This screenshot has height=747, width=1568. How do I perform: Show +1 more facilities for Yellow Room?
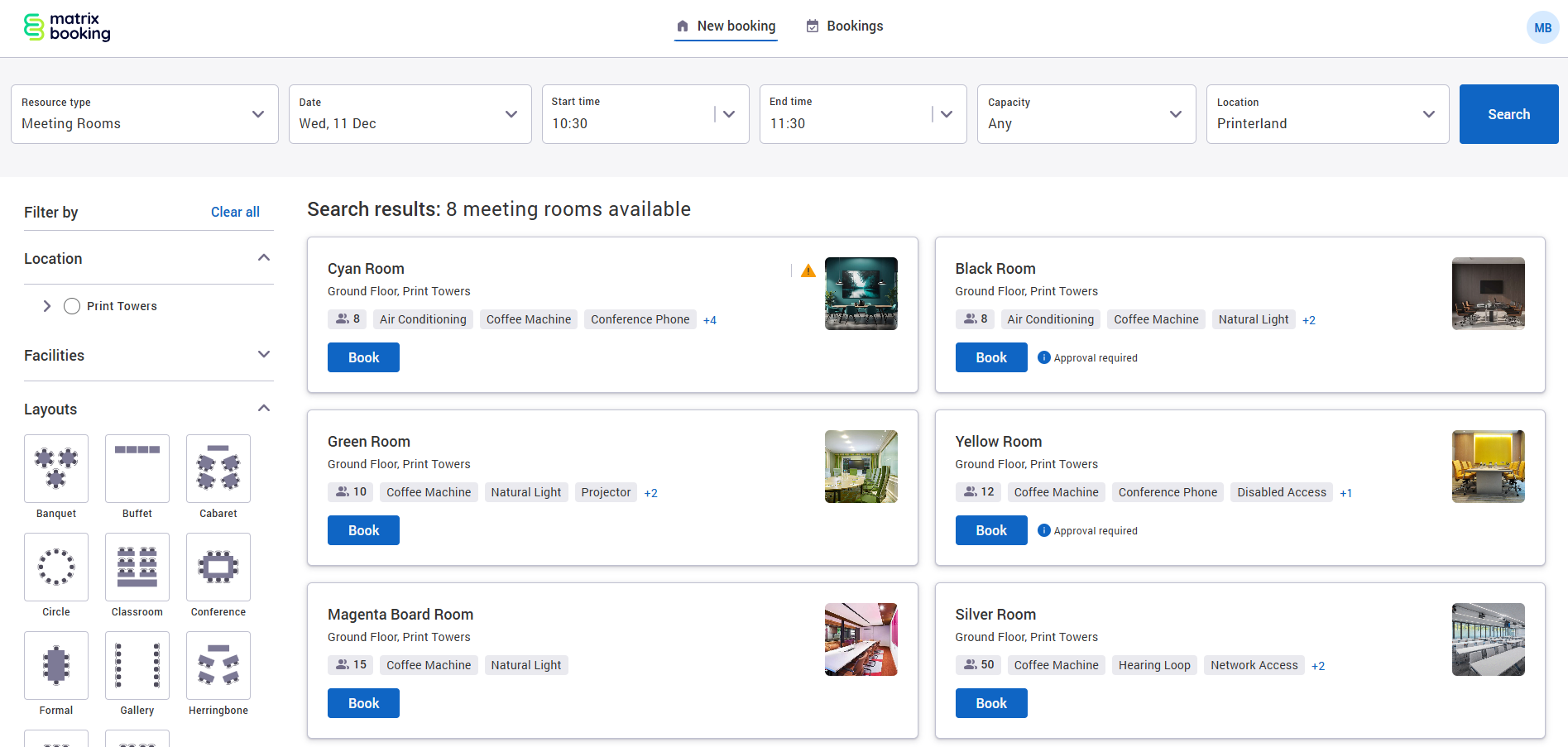coord(1346,493)
